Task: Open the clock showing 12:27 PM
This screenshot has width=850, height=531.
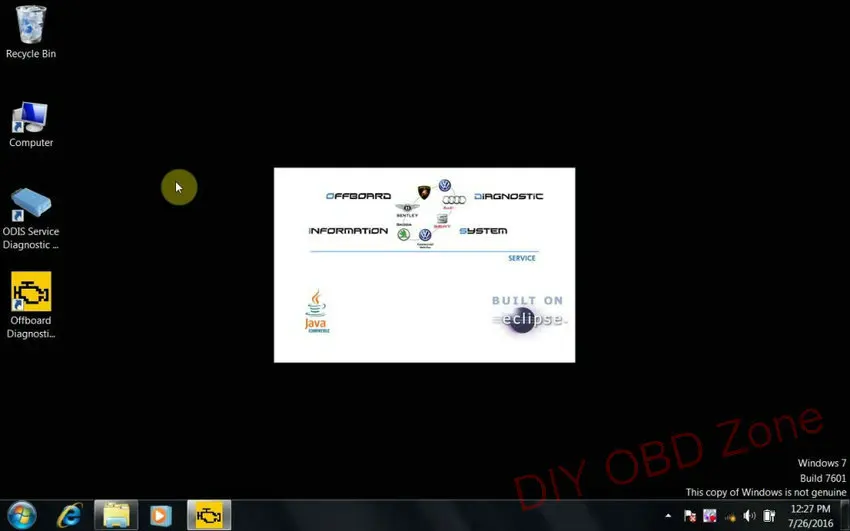Action: click(x=810, y=516)
